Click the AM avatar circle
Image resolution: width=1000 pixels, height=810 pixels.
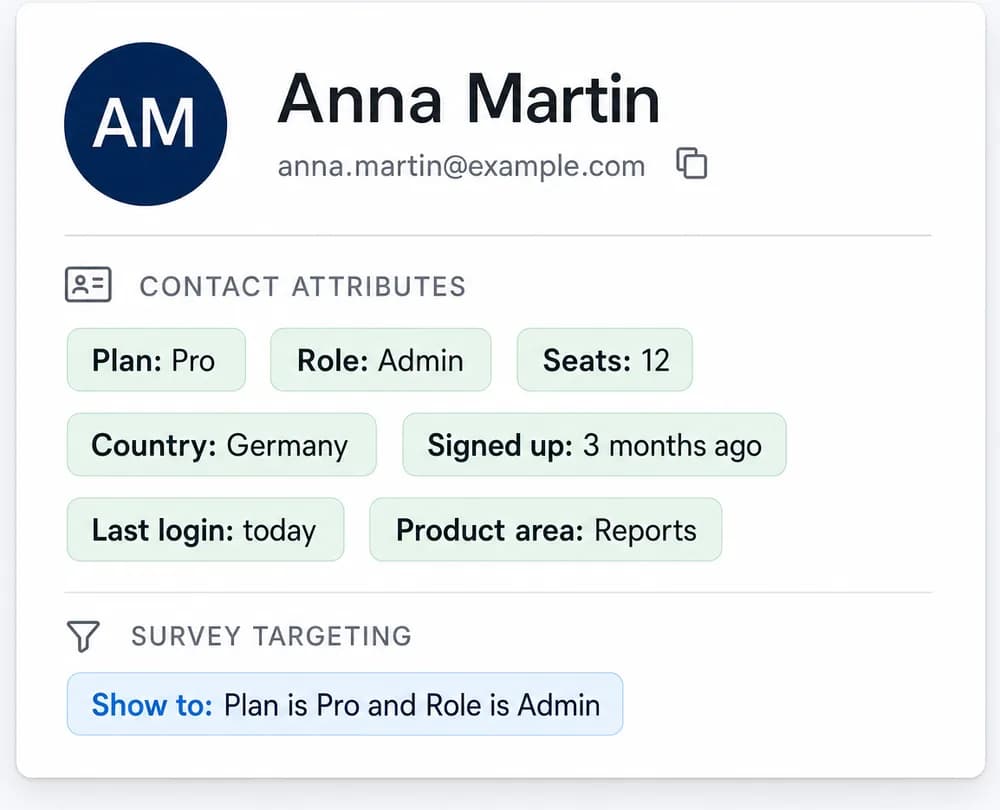145,124
